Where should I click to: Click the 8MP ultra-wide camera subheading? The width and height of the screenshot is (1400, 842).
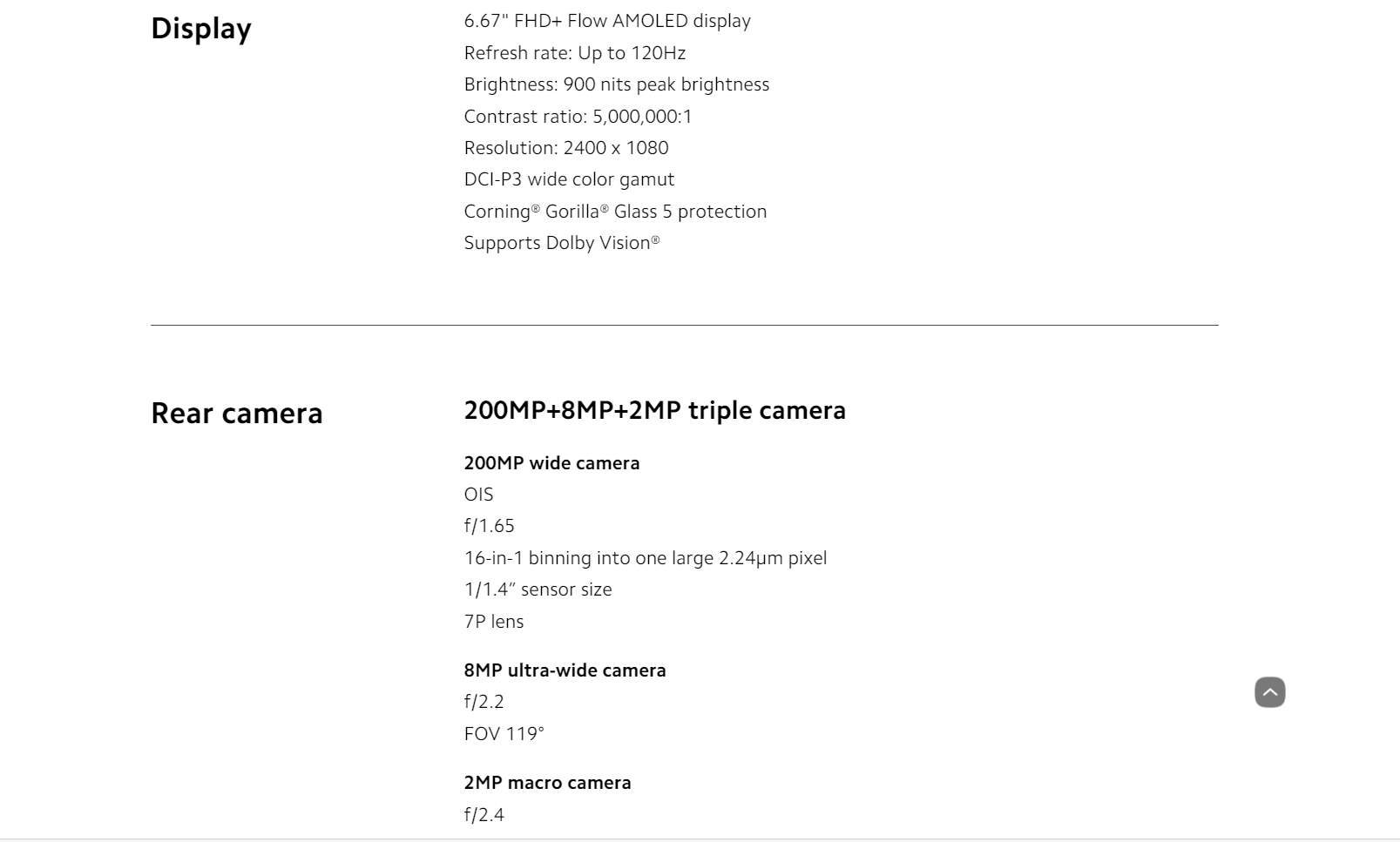pyautogui.click(x=565, y=670)
